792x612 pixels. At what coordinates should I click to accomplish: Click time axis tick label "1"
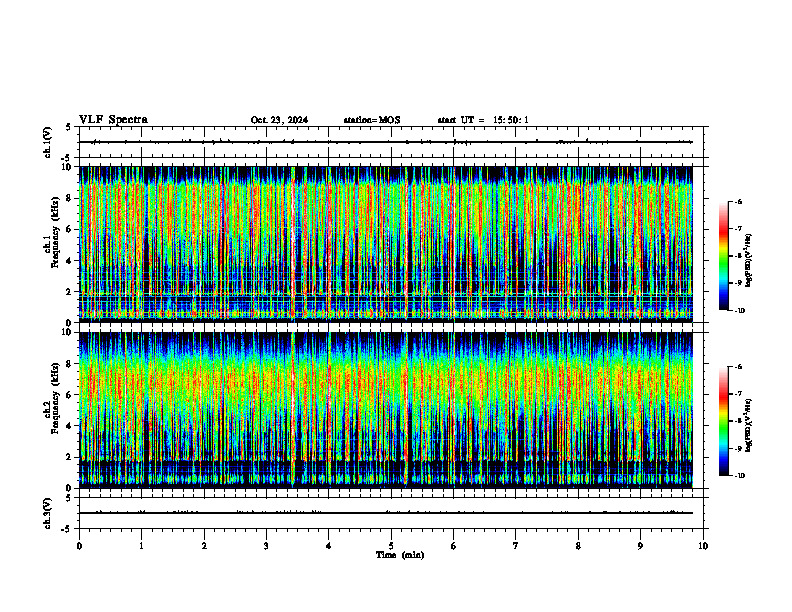tap(141, 546)
